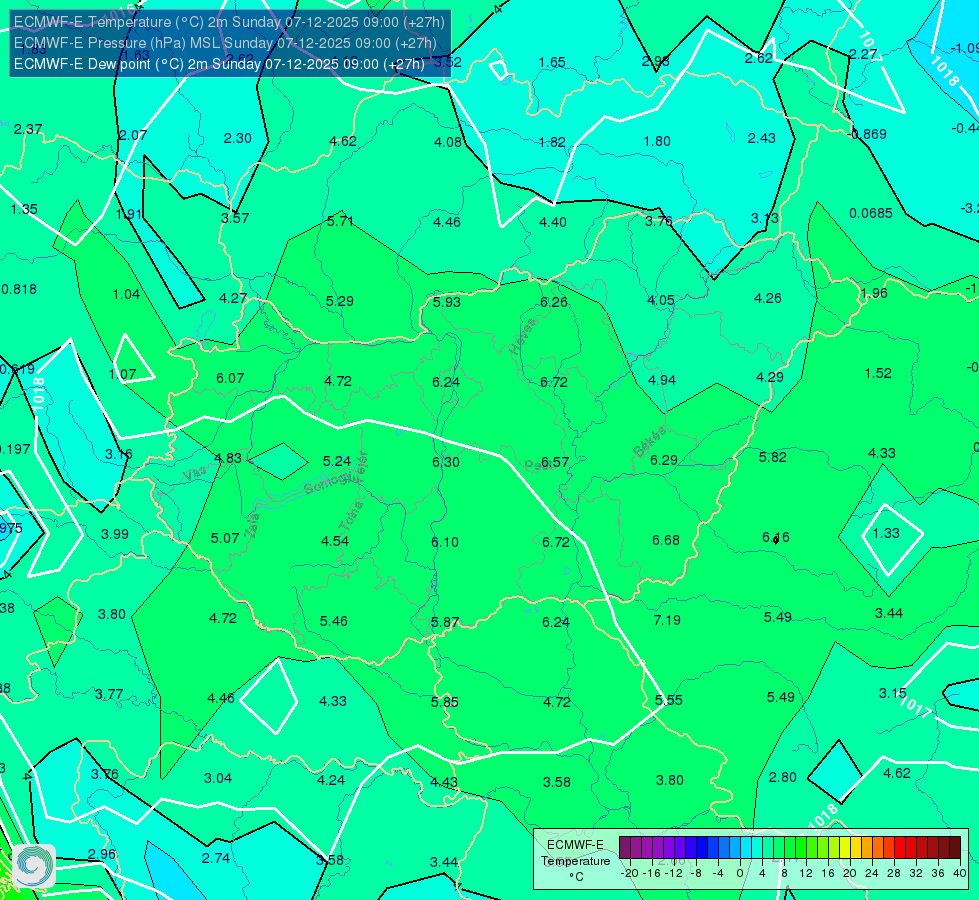Click the 5.24 temperature value
The width and height of the screenshot is (979, 900).
pyautogui.click(x=337, y=461)
